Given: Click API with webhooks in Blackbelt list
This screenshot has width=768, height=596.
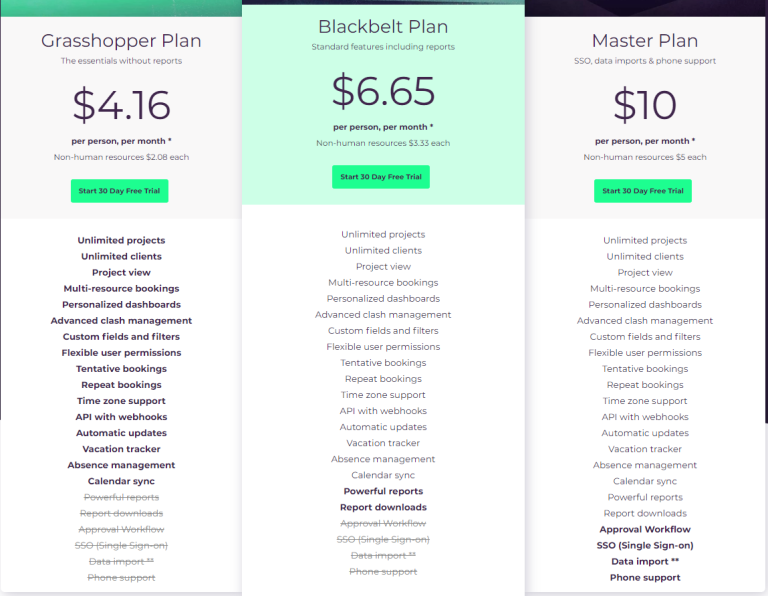Looking at the screenshot, I should click(383, 411).
